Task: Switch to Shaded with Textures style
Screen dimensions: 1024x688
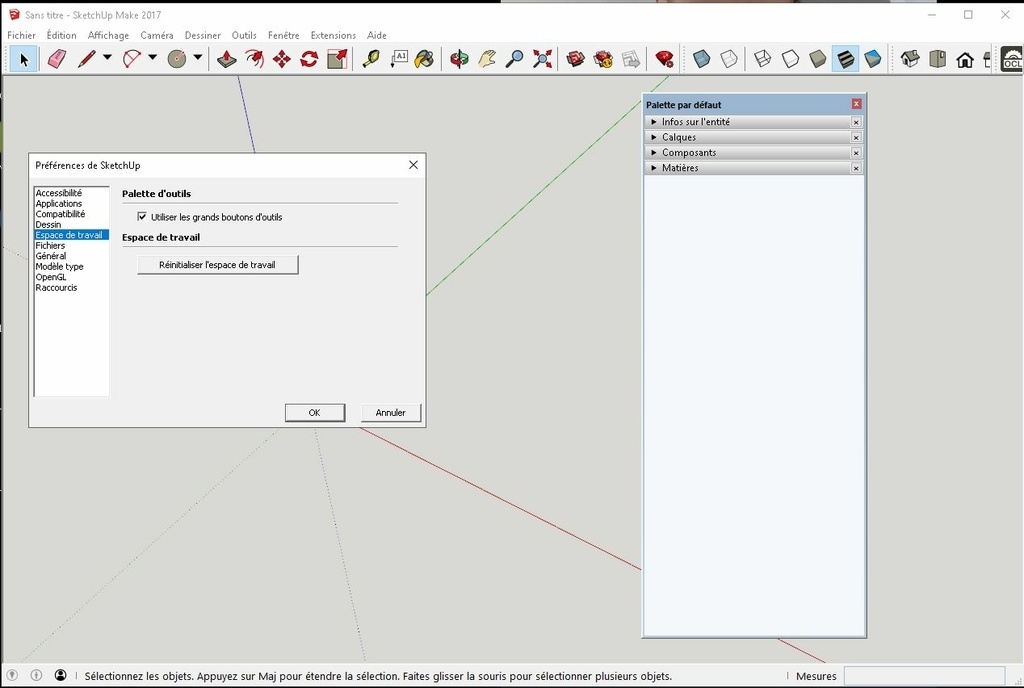Action: click(845, 59)
